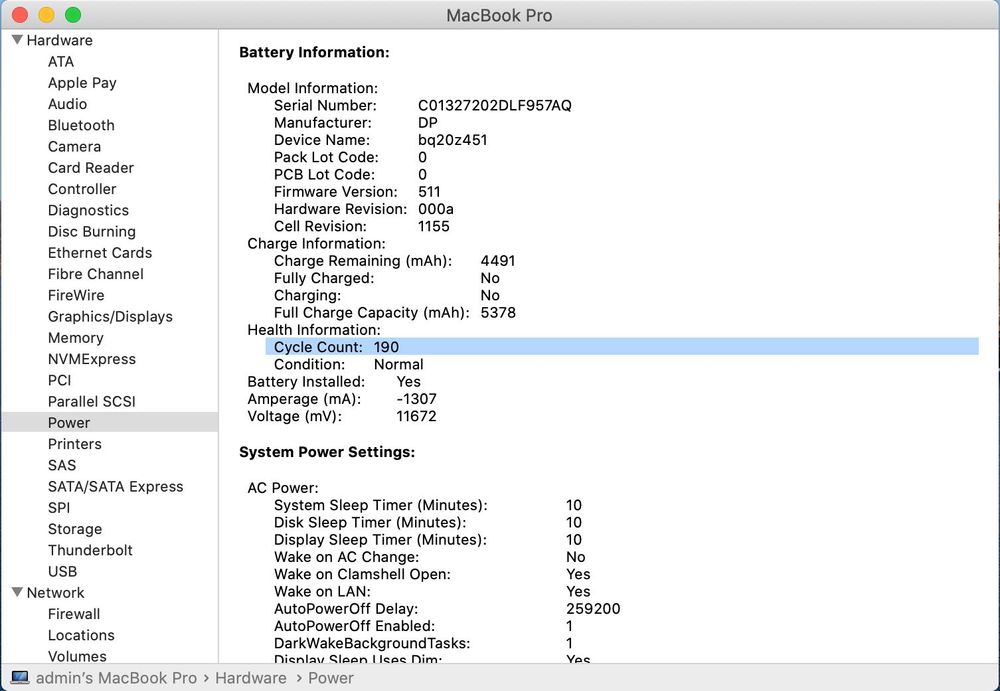This screenshot has width=1000, height=691.
Task: Select Firewall under Network
Action: click(73, 614)
